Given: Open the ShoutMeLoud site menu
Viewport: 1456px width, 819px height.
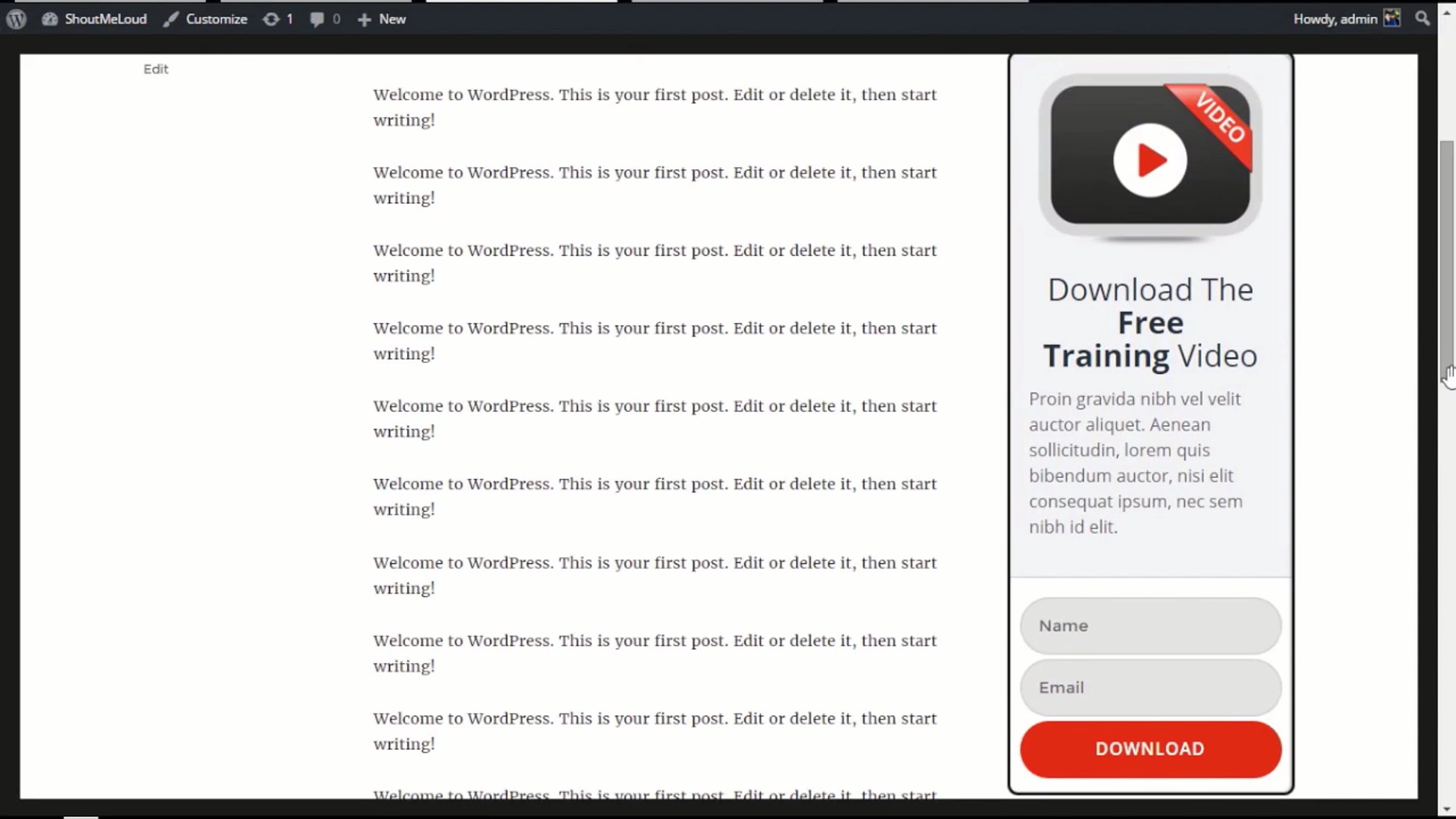Looking at the screenshot, I should [x=106, y=19].
